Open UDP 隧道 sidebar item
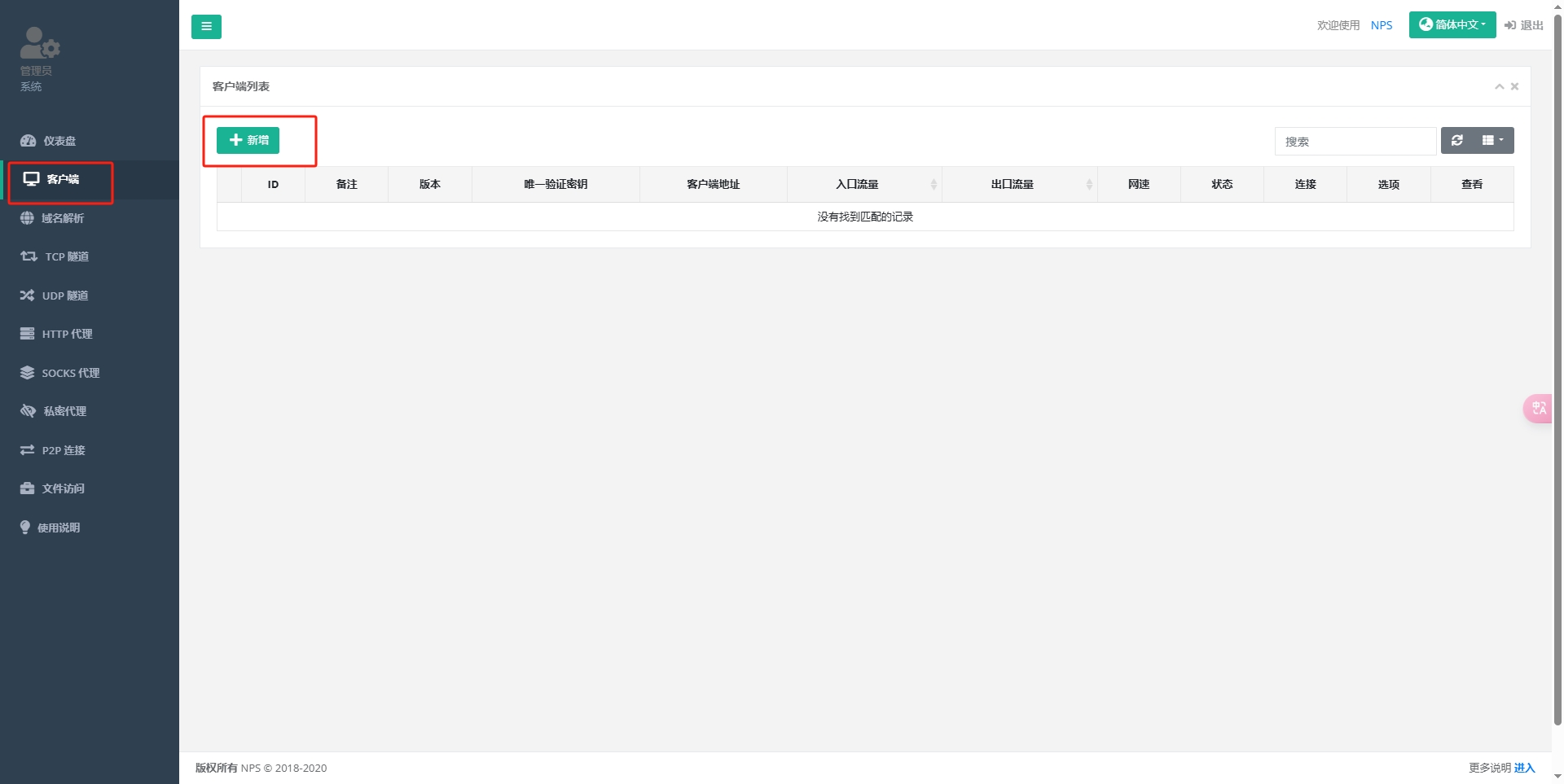 point(64,296)
